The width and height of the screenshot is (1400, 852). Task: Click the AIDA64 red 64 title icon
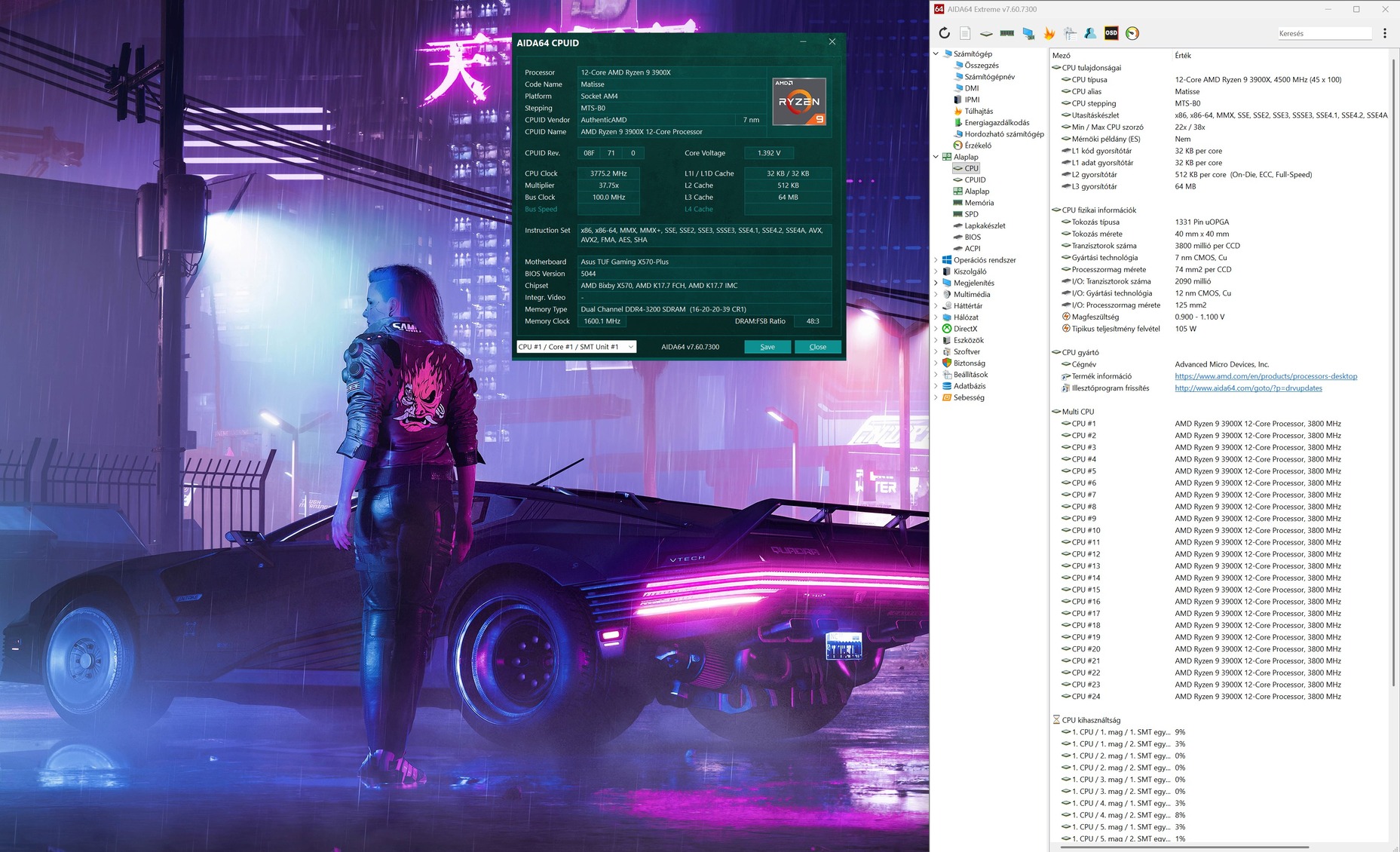[939, 9]
